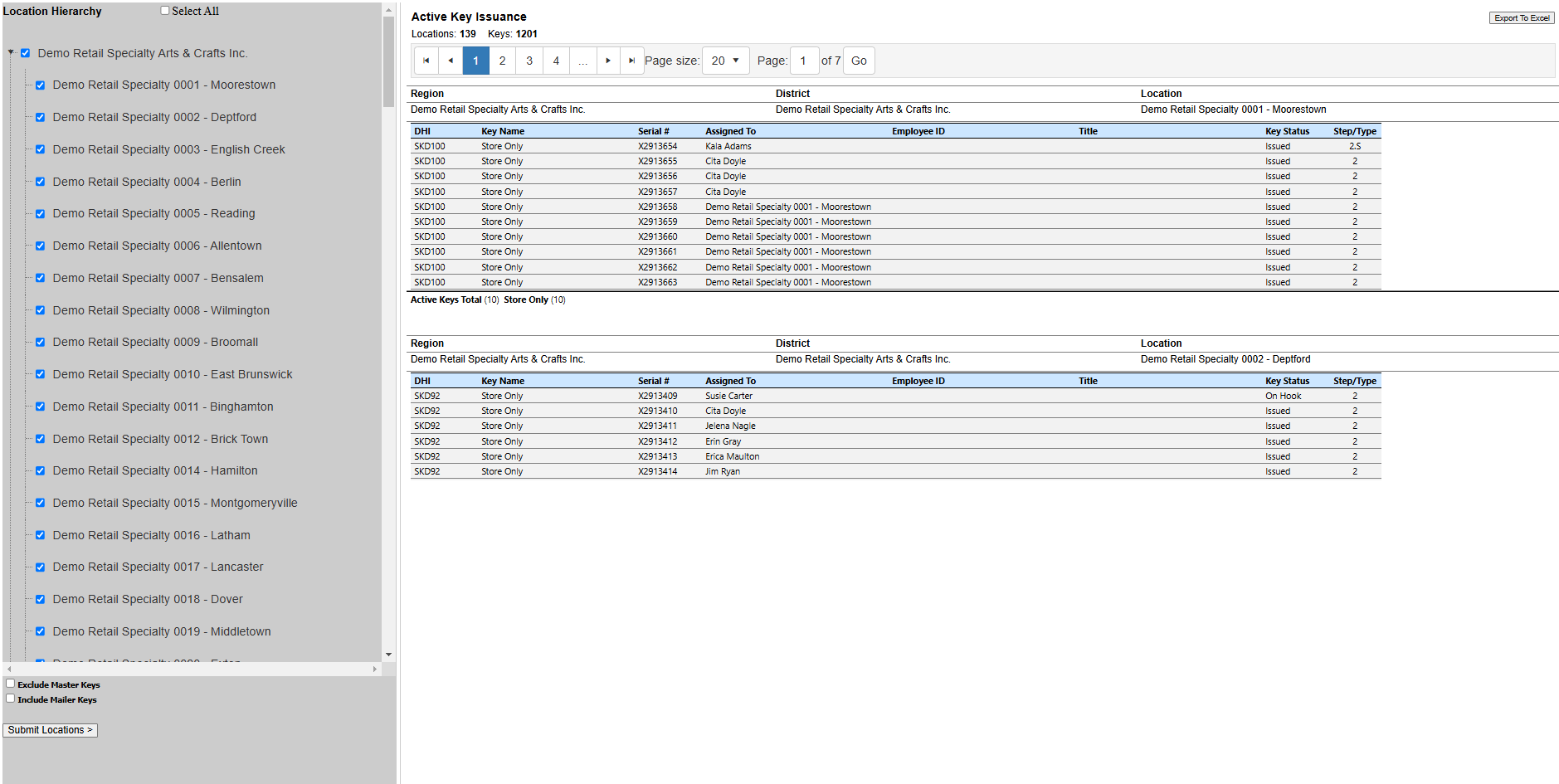The height and width of the screenshot is (784, 1559).
Task: Select 0009 - Broomall tree item
Action: tap(155, 343)
